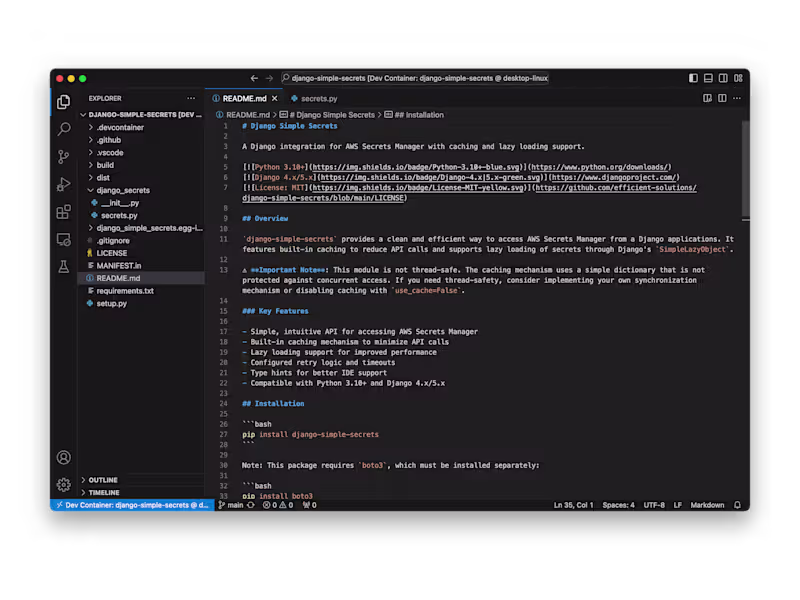Open the Manage gear menu
This screenshot has width=800, height=600.
click(x=64, y=484)
